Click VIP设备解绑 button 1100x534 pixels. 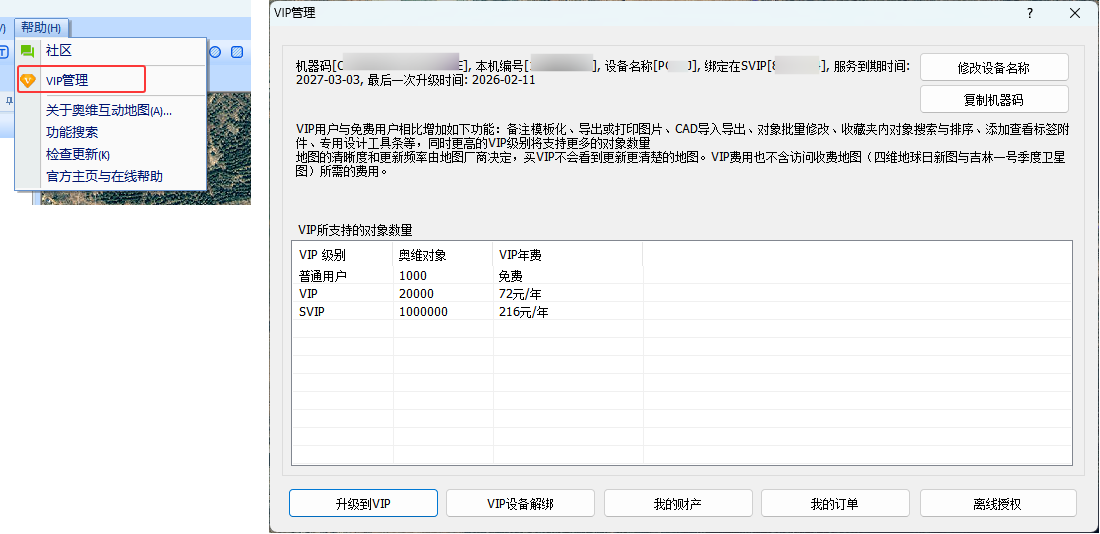tap(521, 503)
